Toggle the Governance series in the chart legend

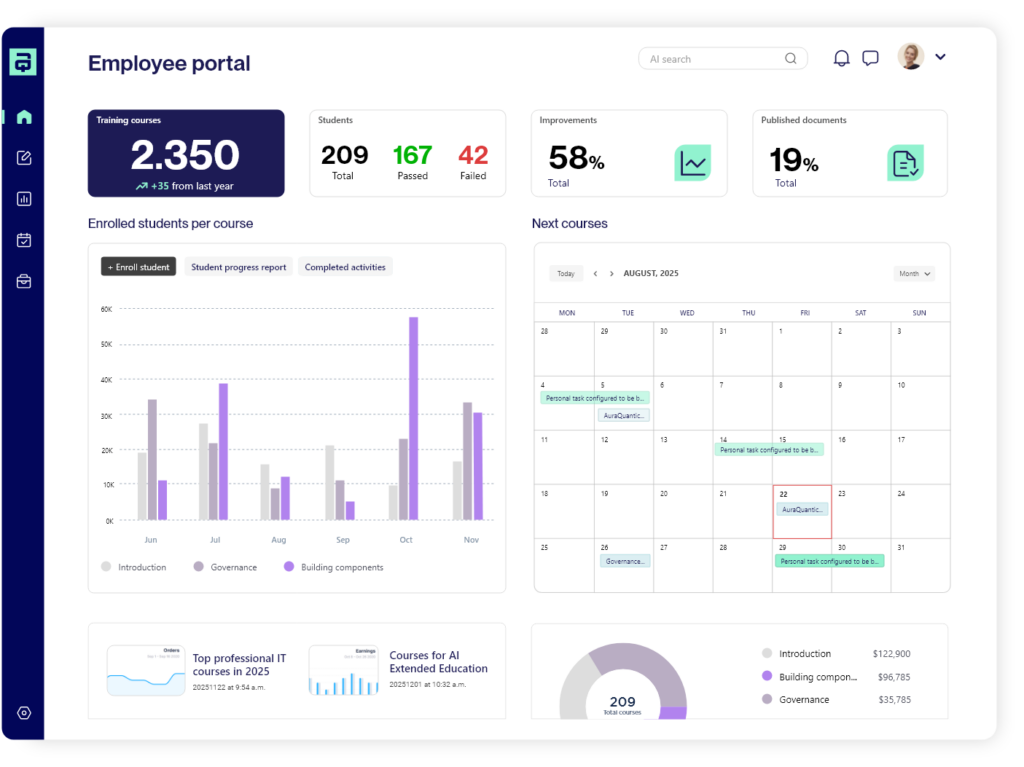tap(226, 567)
